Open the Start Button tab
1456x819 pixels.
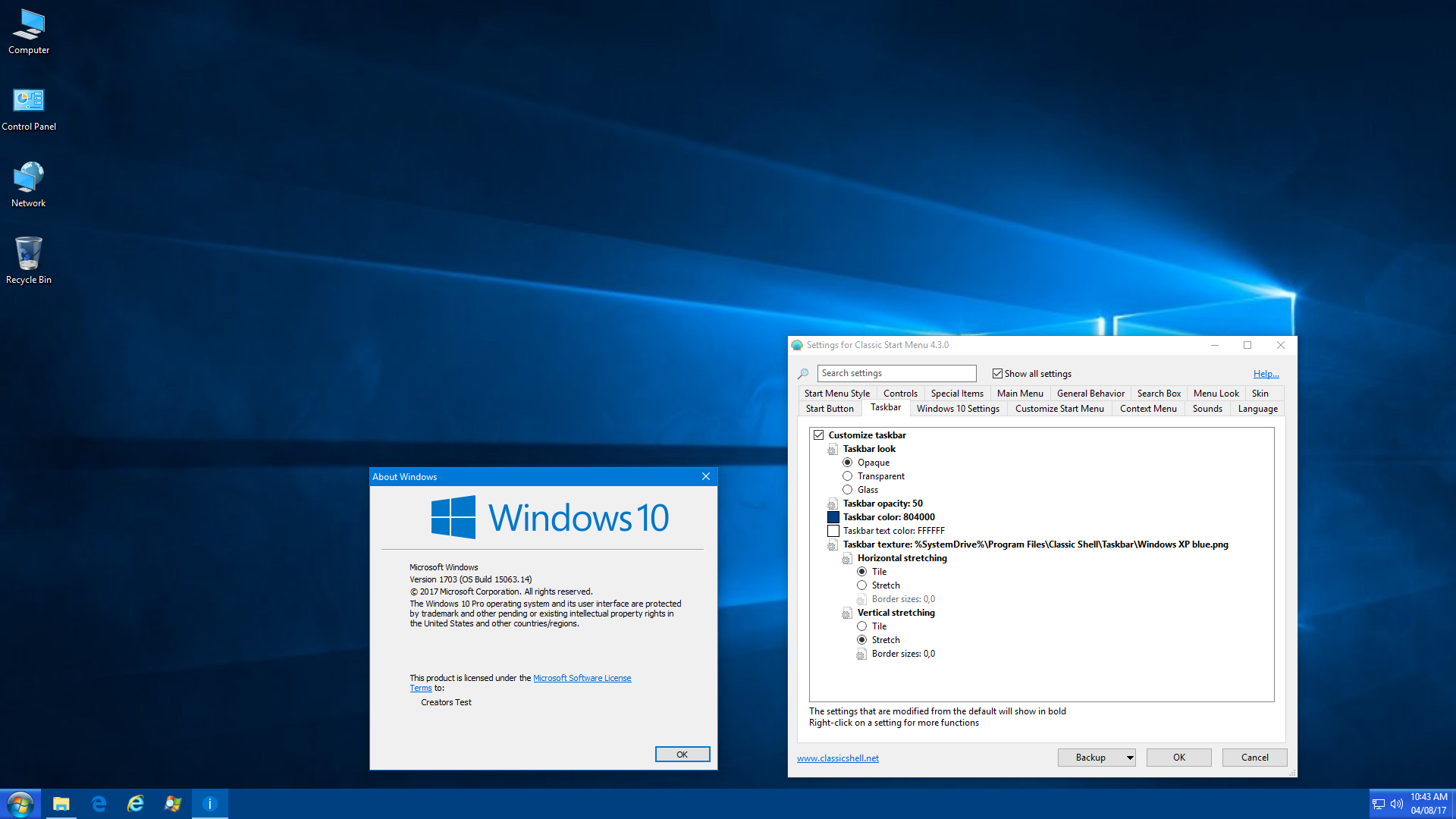pos(830,409)
